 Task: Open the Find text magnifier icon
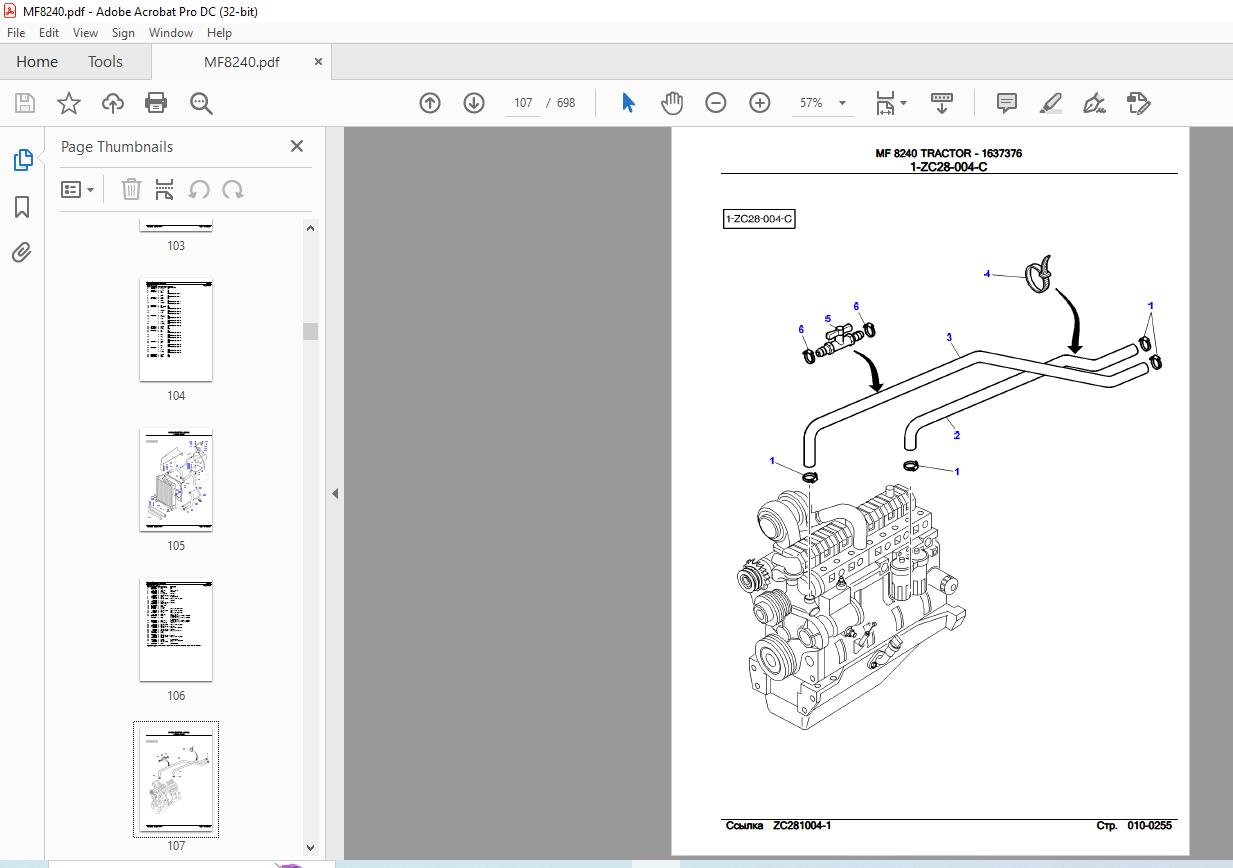click(x=201, y=103)
